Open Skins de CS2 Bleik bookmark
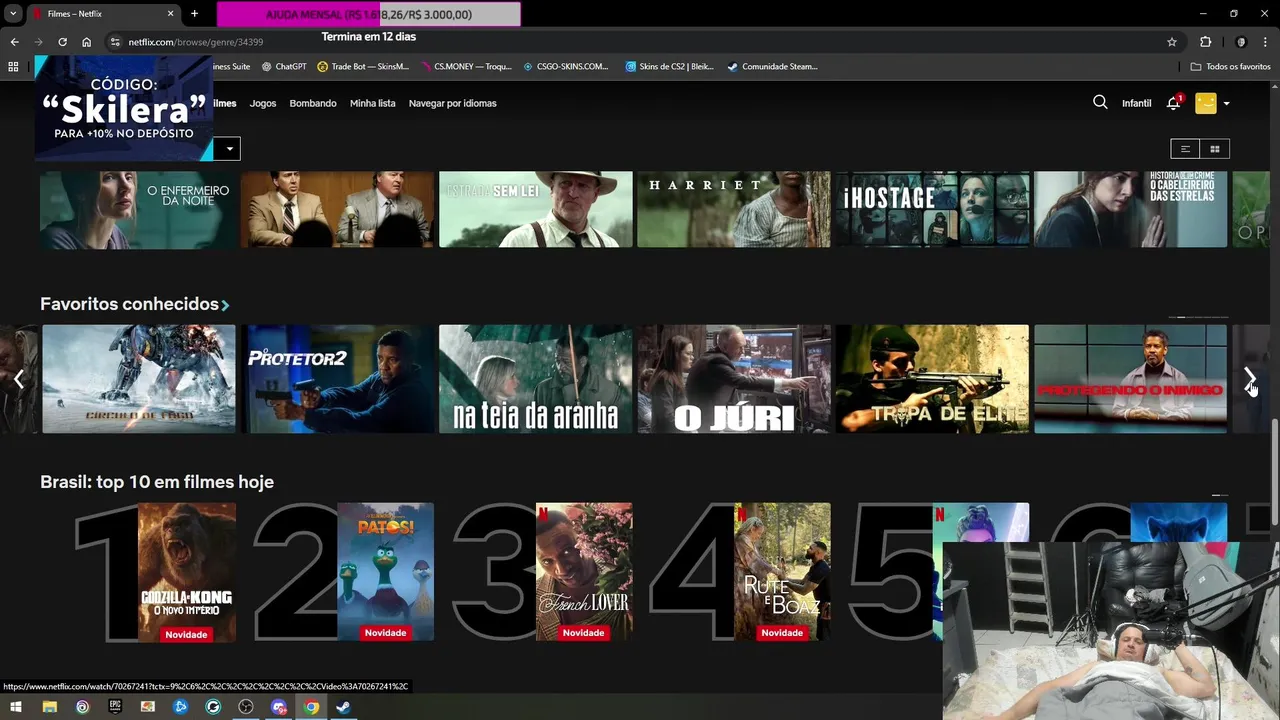 click(670, 66)
